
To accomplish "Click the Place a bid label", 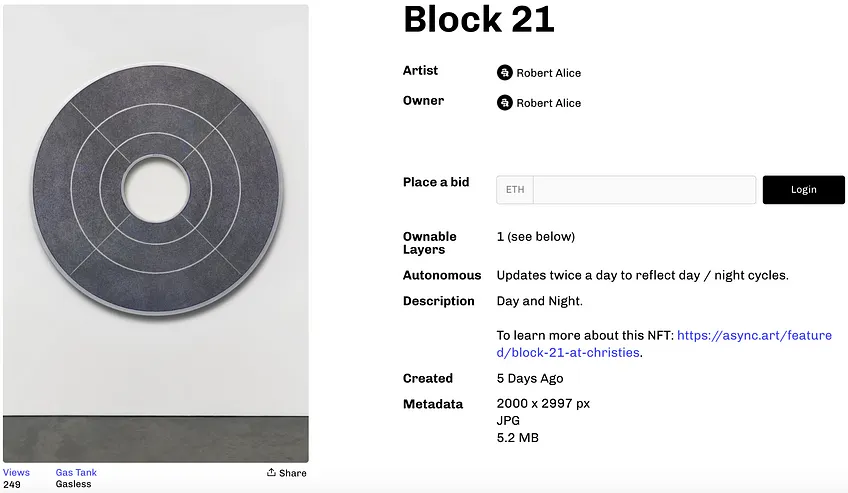I will (x=436, y=182).
